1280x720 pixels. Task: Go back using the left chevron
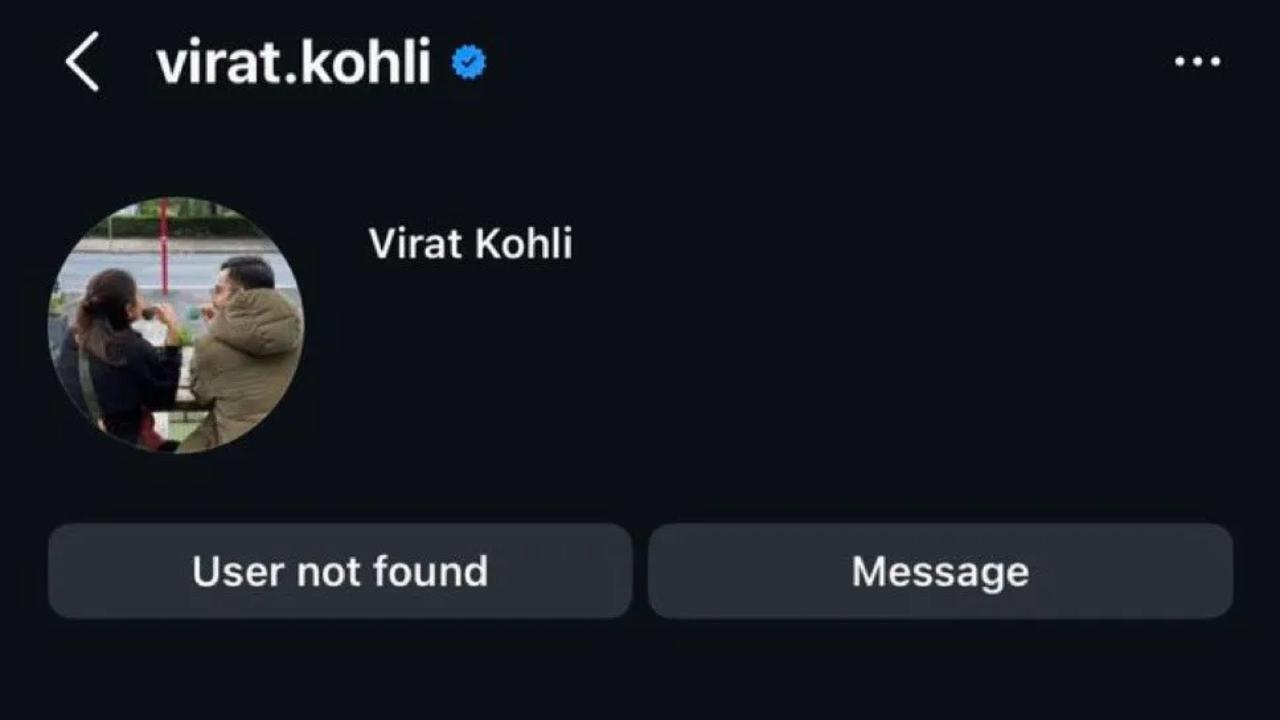pos(83,62)
